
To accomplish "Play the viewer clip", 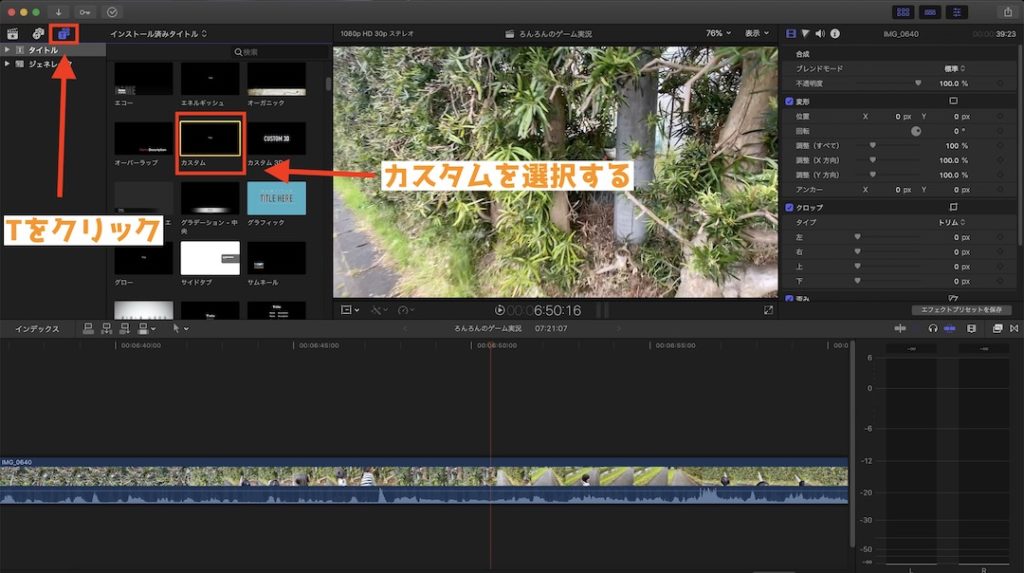I will point(500,310).
